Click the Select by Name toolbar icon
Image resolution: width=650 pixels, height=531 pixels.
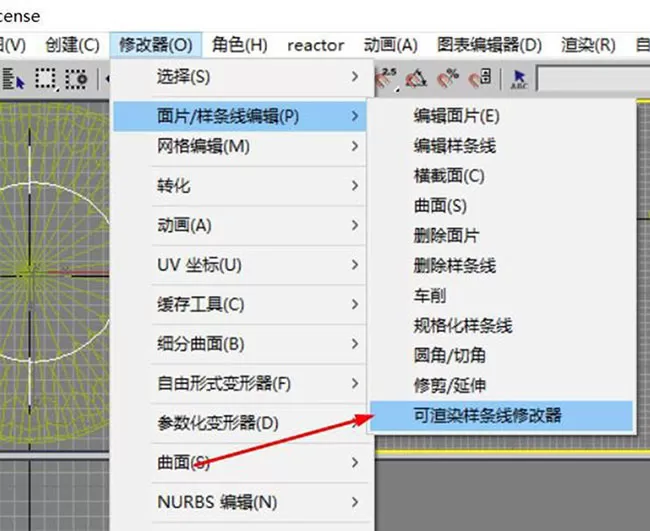[13, 79]
